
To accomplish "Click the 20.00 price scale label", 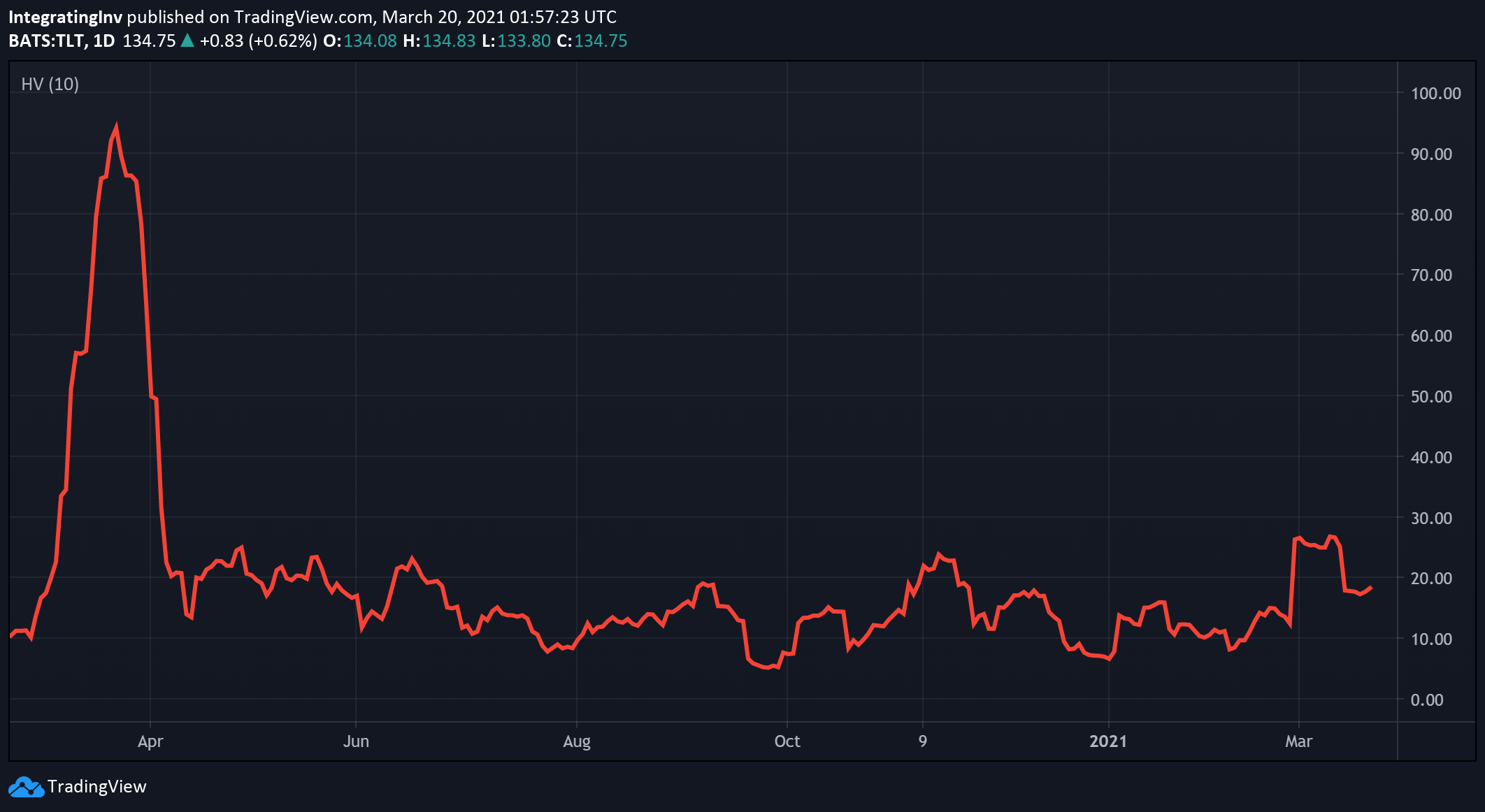I will coord(1431,579).
